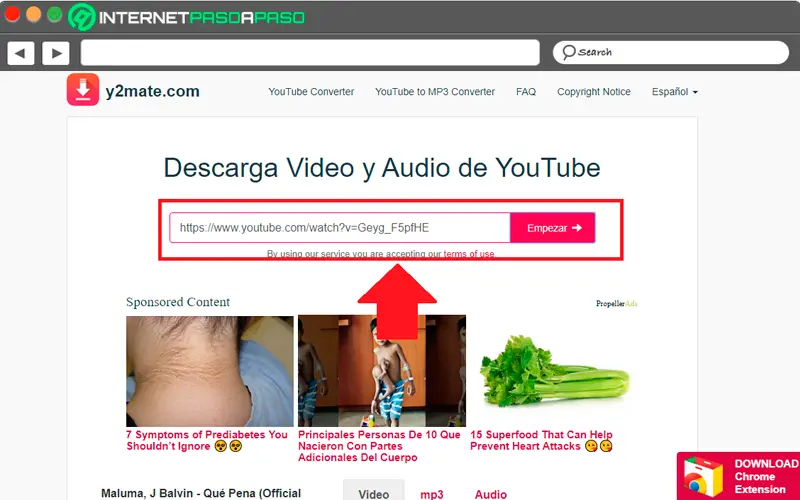
Task: Open the celery superfood ad thumbnail
Action: click(x=554, y=371)
